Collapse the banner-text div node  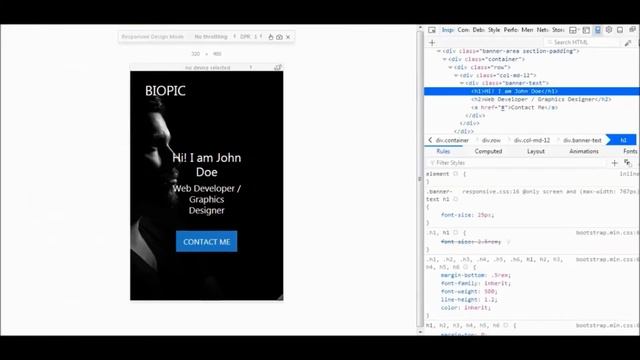tap(462, 83)
